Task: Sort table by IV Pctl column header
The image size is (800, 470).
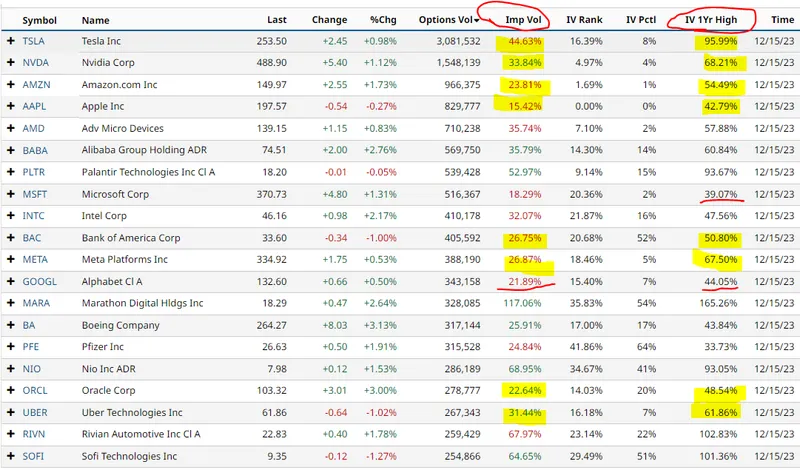Action: tap(641, 20)
